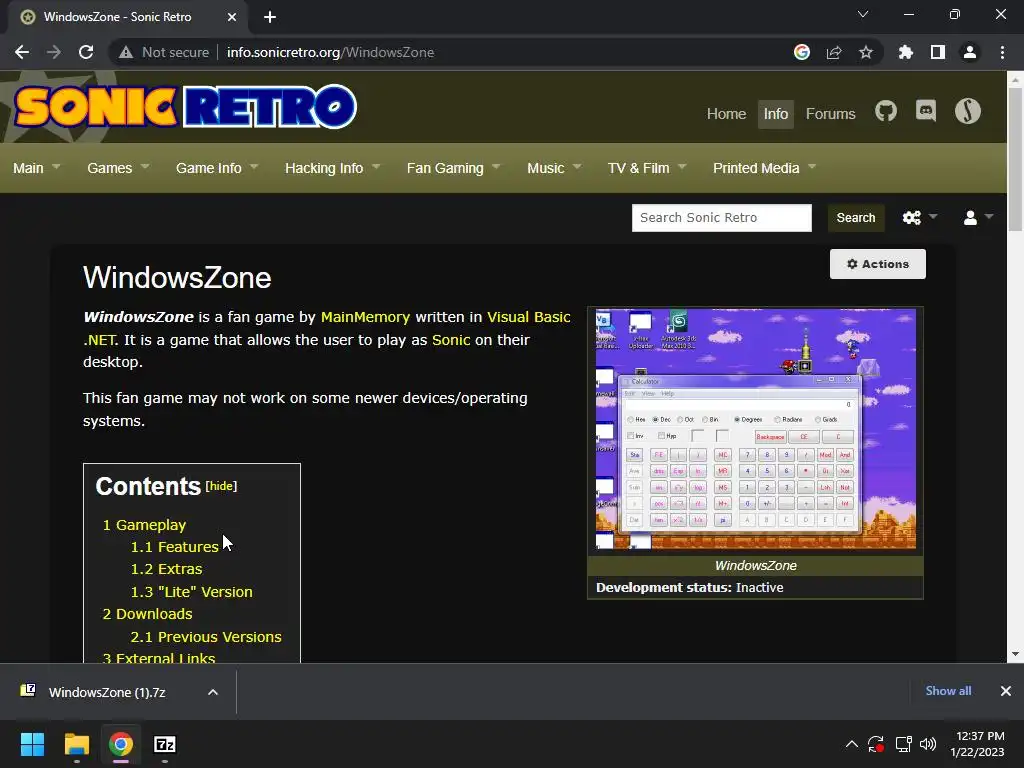The height and width of the screenshot is (768, 1024).
Task: Bookmark this page with the star
Action: (x=866, y=52)
